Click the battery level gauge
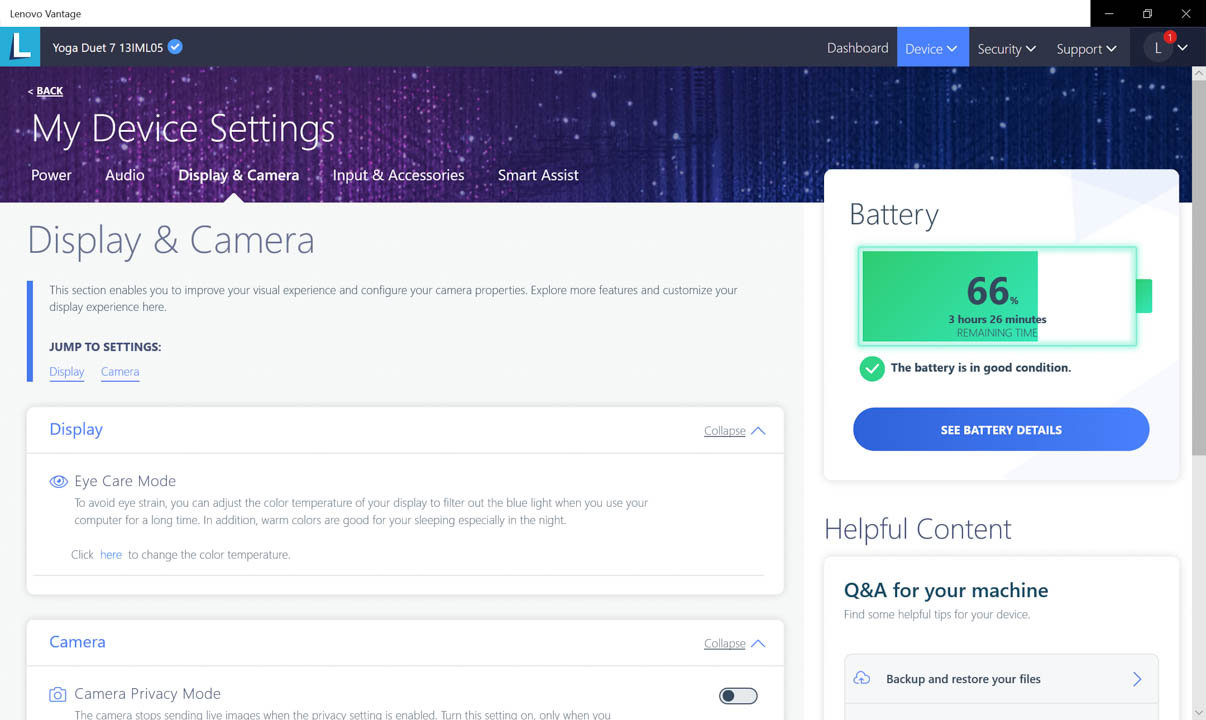Viewport: 1206px width, 720px height. 997,296
